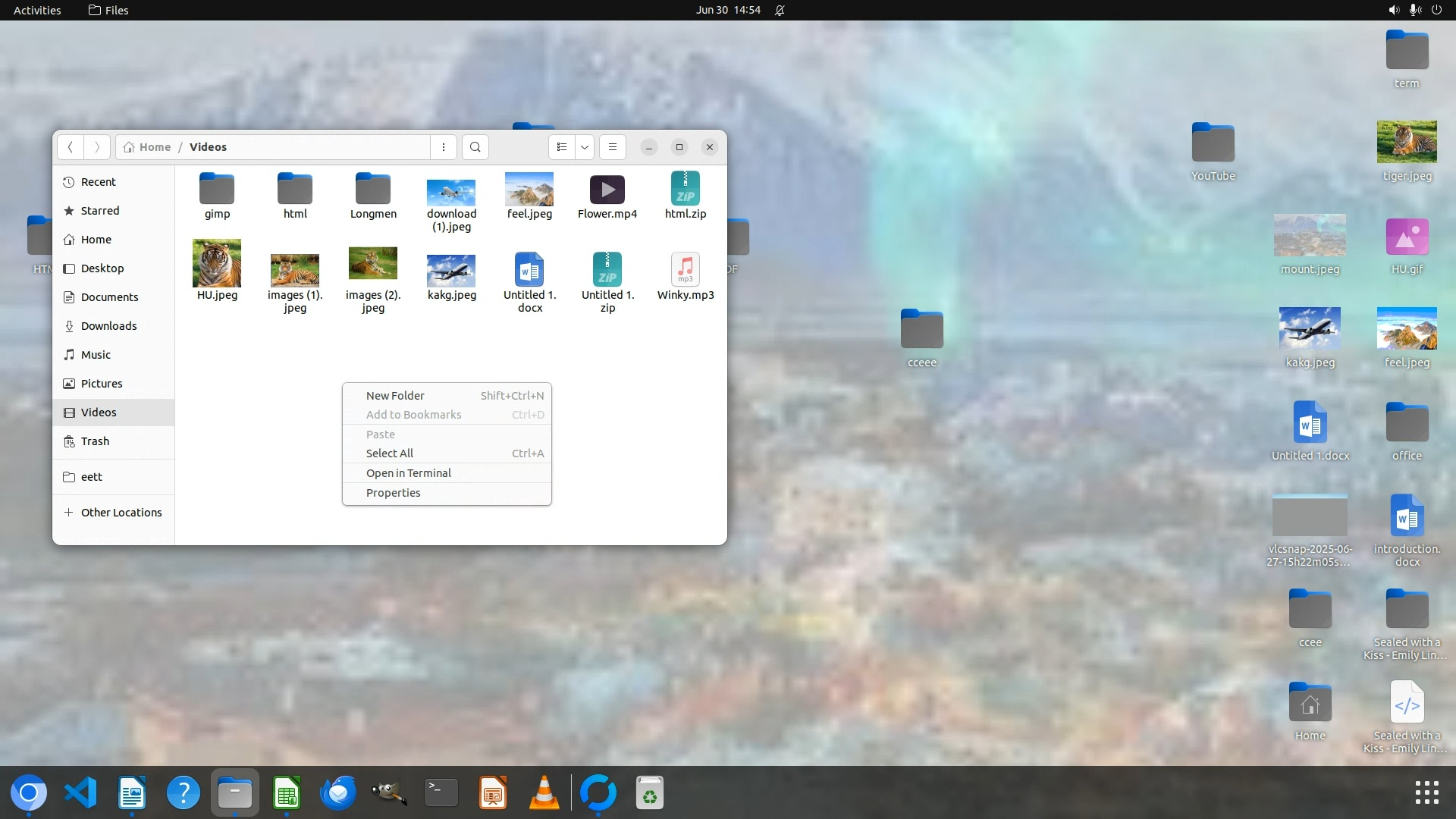Screen dimensions: 1456x819
Task: Expand view options dropdown arrow
Action: (x=585, y=147)
